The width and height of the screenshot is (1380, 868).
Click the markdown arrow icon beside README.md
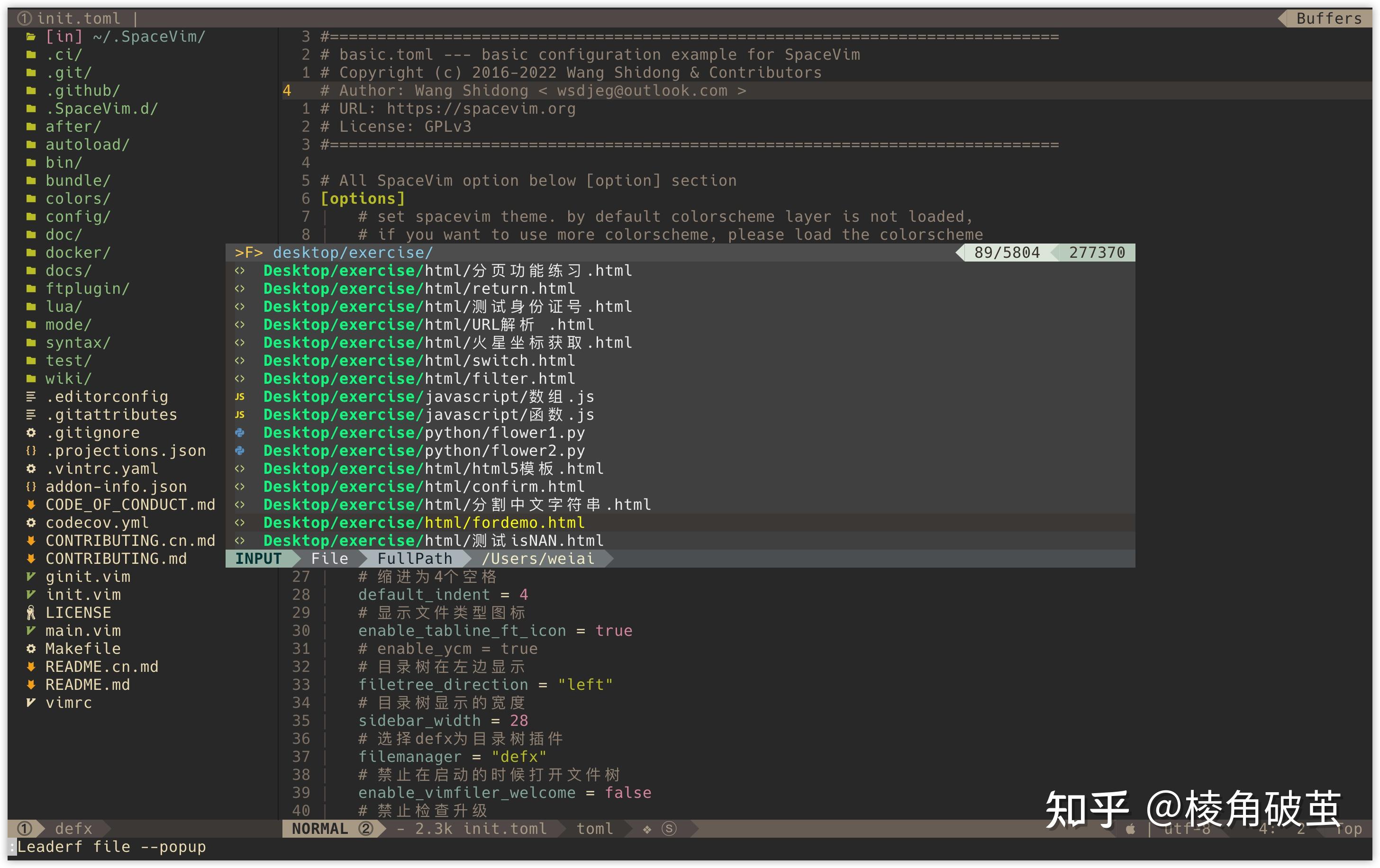[x=31, y=685]
